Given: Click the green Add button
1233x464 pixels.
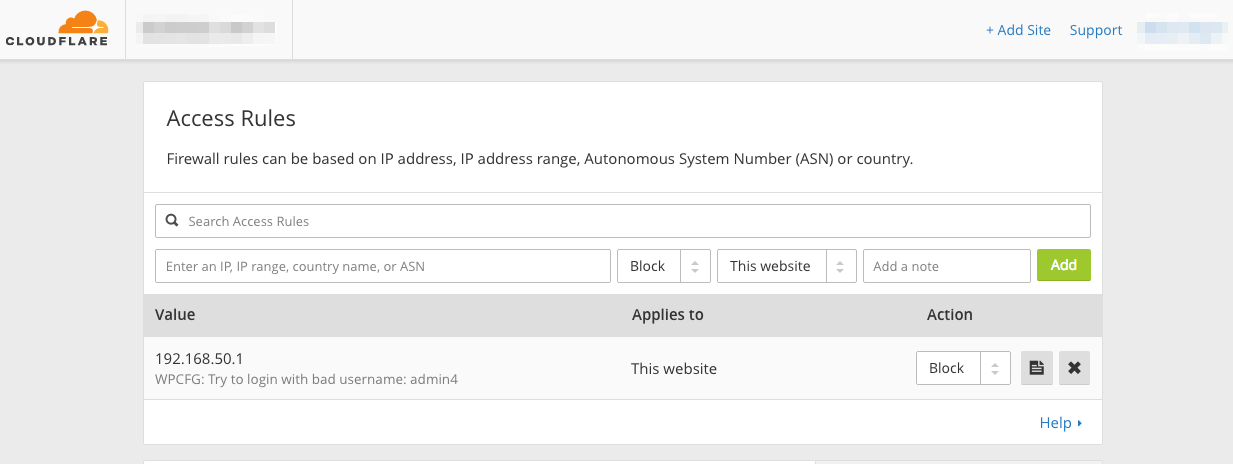Looking at the screenshot, I should (x=1064, y=265).
